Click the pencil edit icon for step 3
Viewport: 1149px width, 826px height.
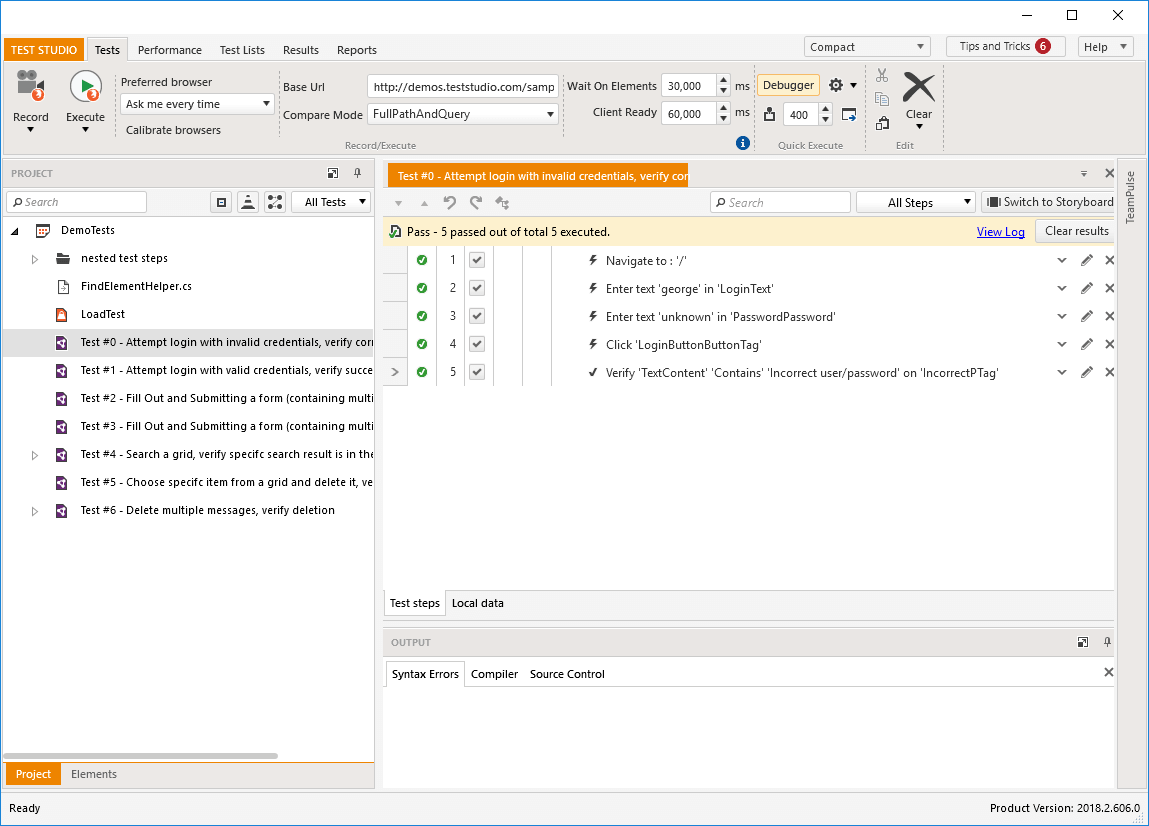pyautogui.click(x=1087, y=316)
